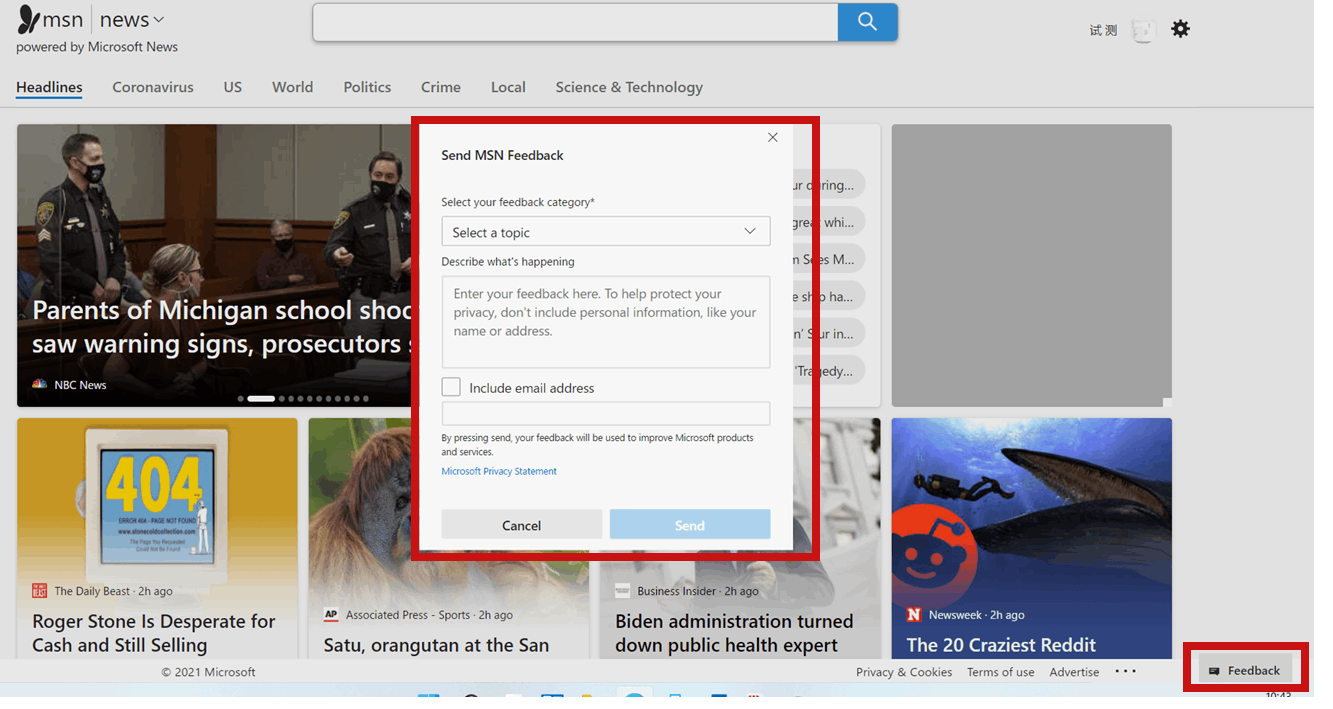Viewport: 1333px width, 709px height.
Task: Click the Associated Press AP icon
Action: [x=331, y=615]
